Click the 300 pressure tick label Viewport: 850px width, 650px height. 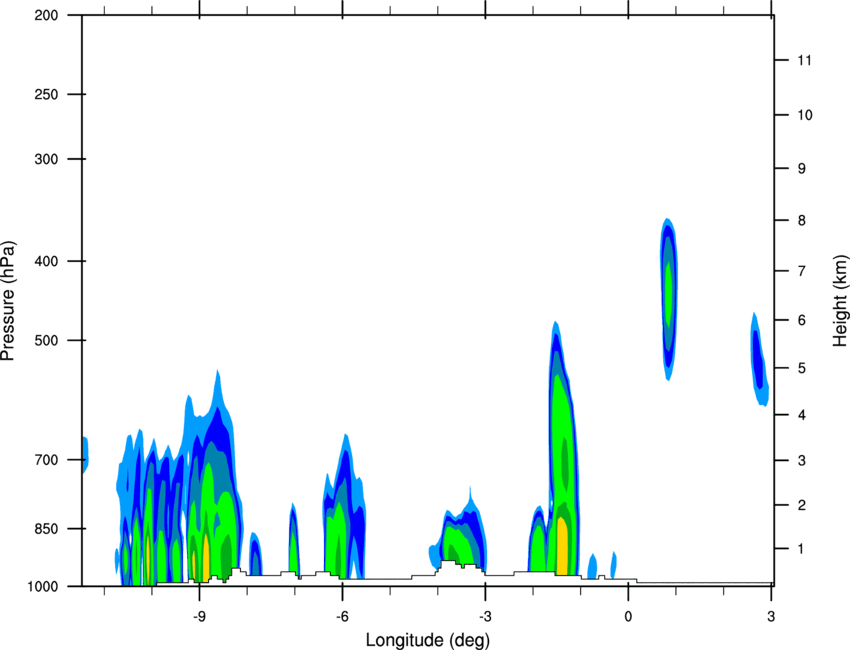click(x=46, y=159)
